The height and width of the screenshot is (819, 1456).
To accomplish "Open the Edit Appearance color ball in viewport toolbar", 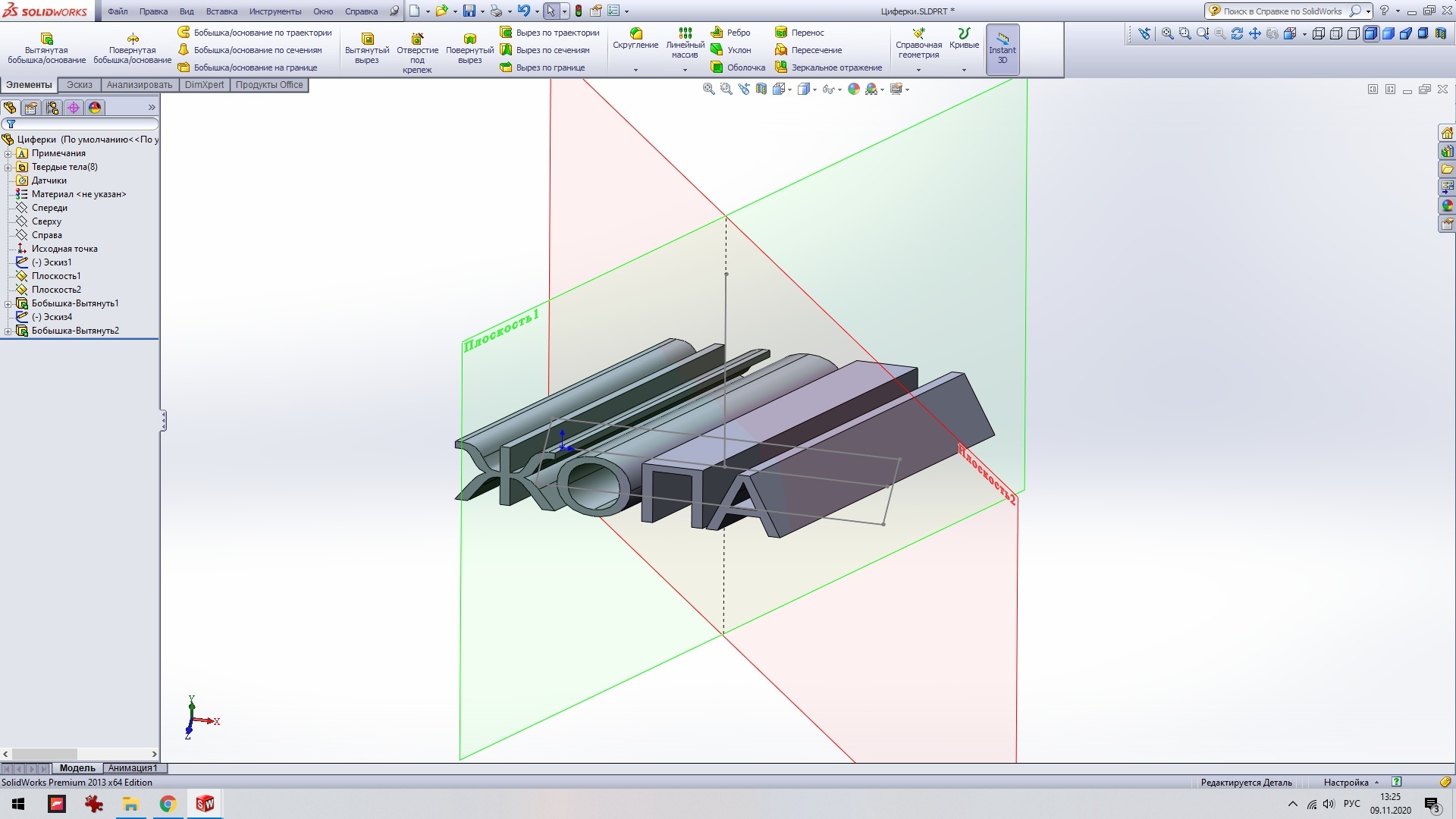I will coord(854,89).
